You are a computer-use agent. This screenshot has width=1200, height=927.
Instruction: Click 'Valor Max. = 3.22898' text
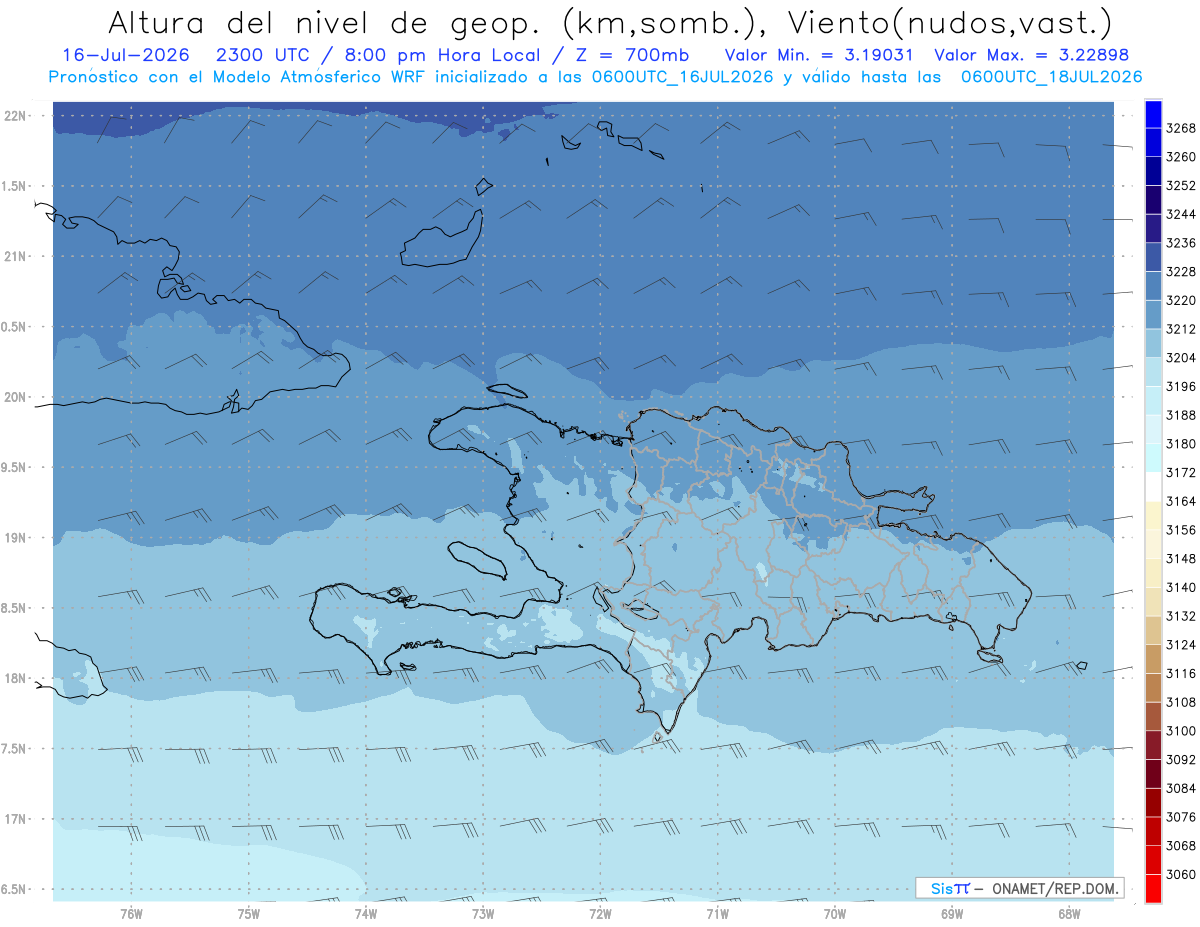pos(1031,55)
